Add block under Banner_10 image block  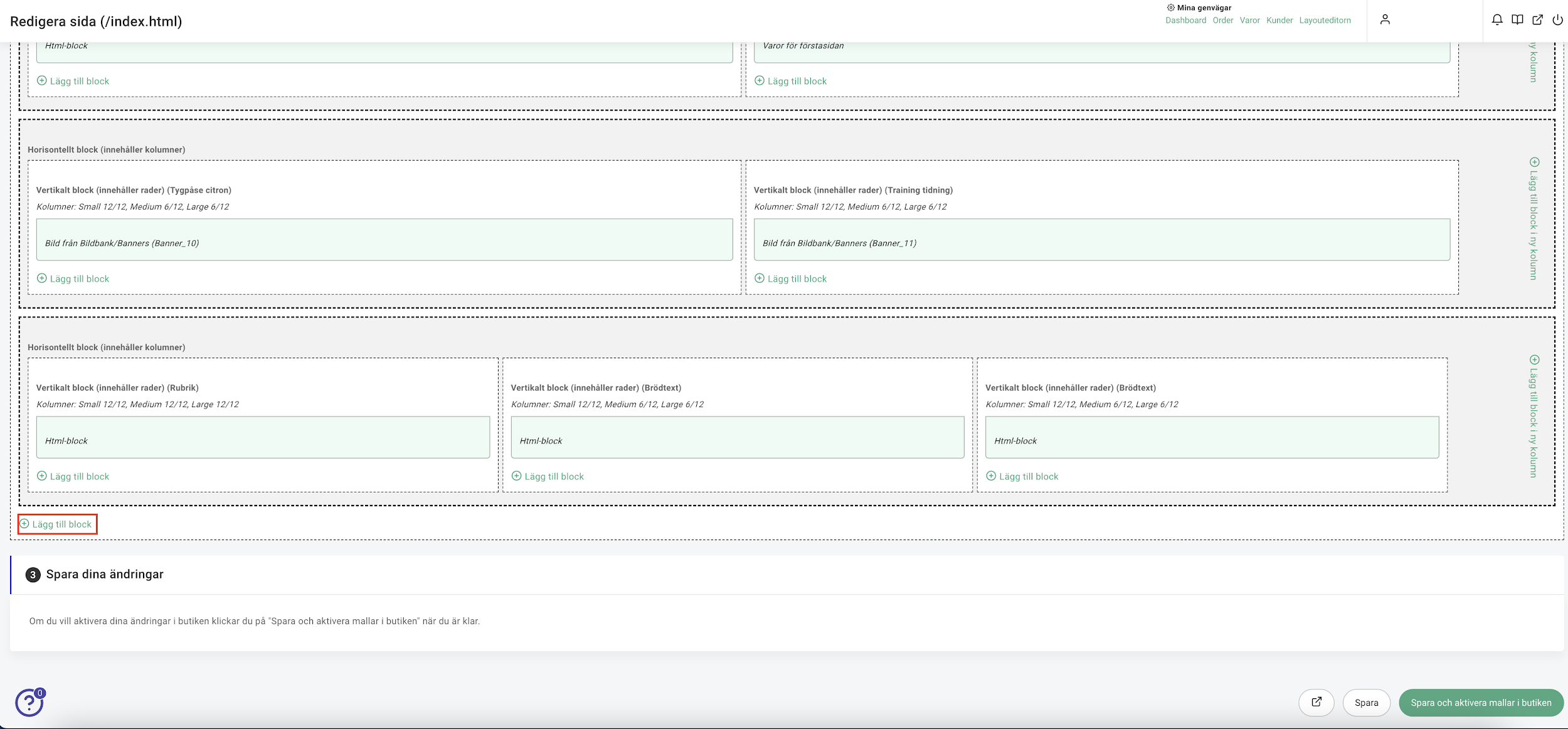coord(73,279)
